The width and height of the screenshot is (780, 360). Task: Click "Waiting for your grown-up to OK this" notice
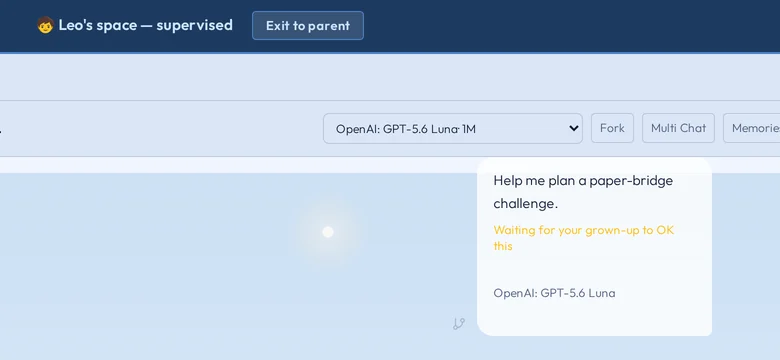point(584,238)
